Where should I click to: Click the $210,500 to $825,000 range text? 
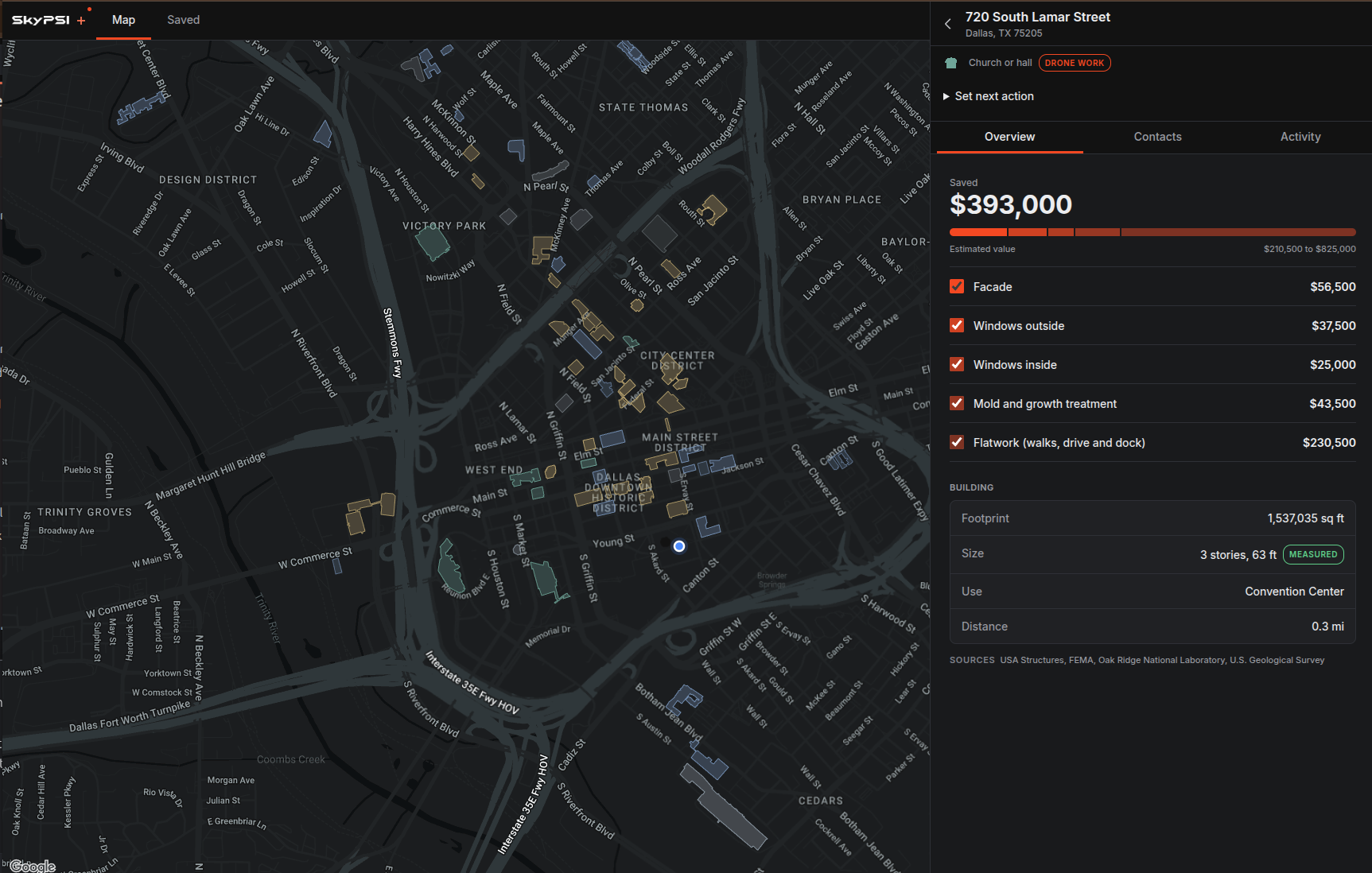tap(1309, 249)
